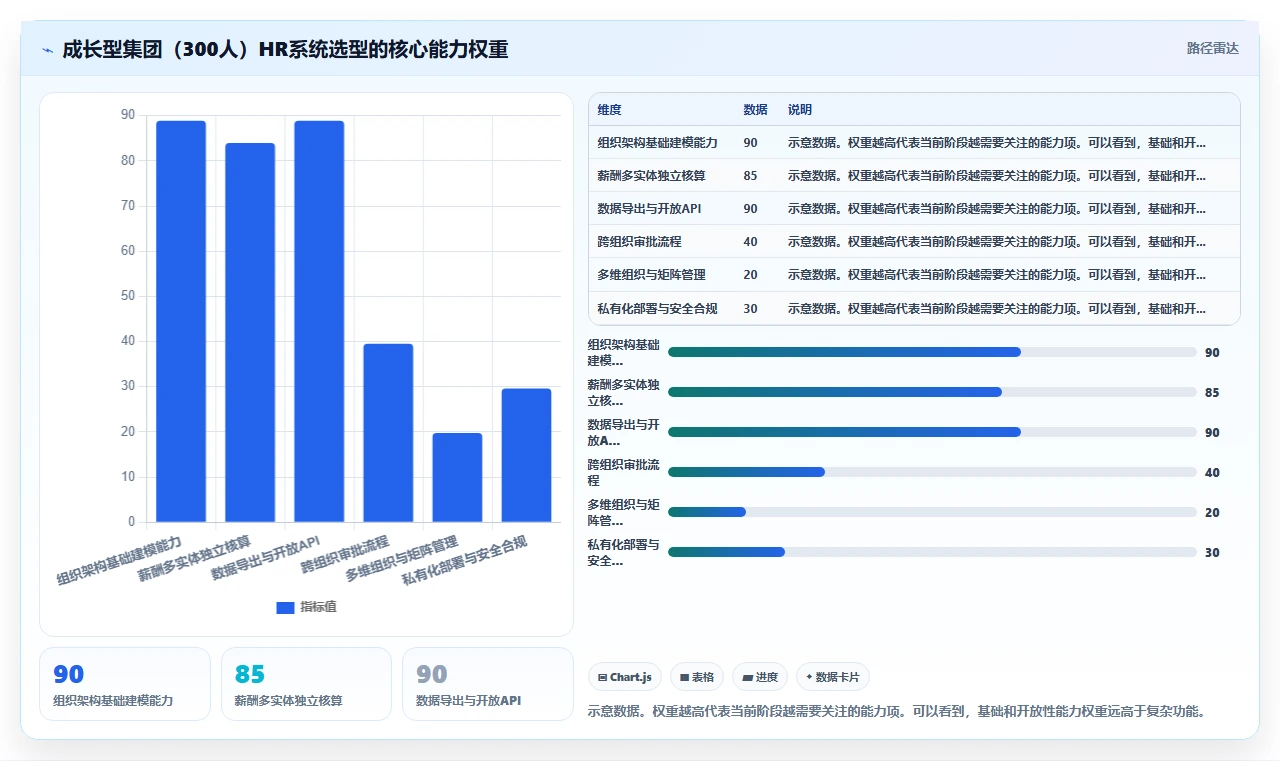The height and width of the screenshot is (761, 1280).
Task: Click the 数据导出与开放API x-axis label
Action: pos(266,559)
